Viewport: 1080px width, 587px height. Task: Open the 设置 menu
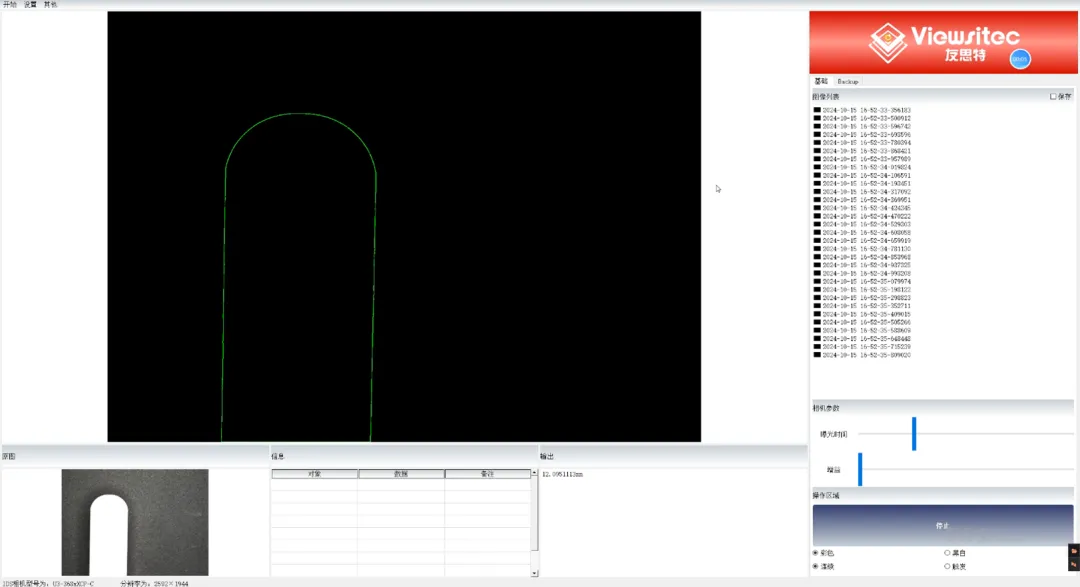click(30, 4)
